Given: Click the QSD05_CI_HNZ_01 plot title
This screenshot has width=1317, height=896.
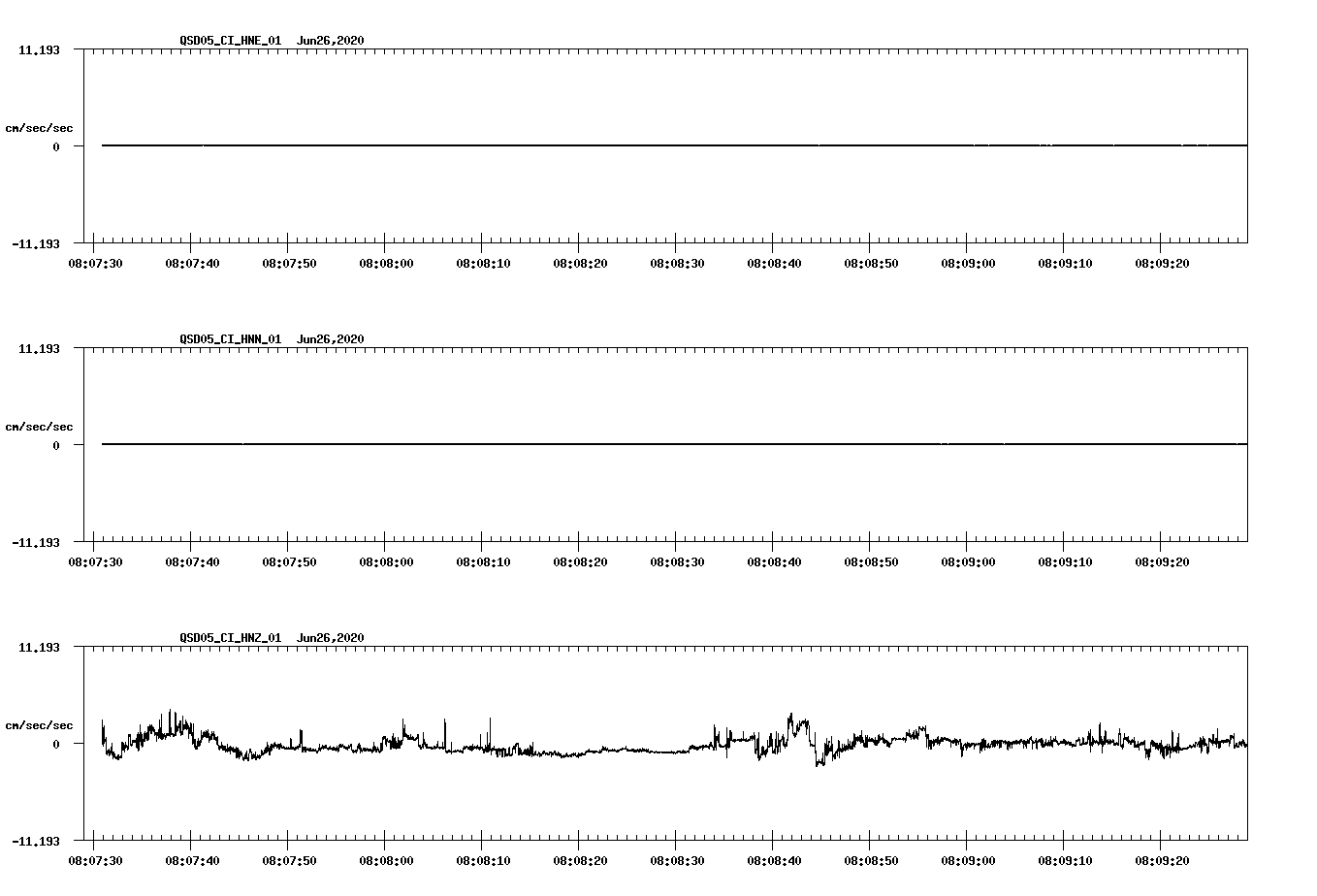Looking at the screenshot, I should coord(272,638).
